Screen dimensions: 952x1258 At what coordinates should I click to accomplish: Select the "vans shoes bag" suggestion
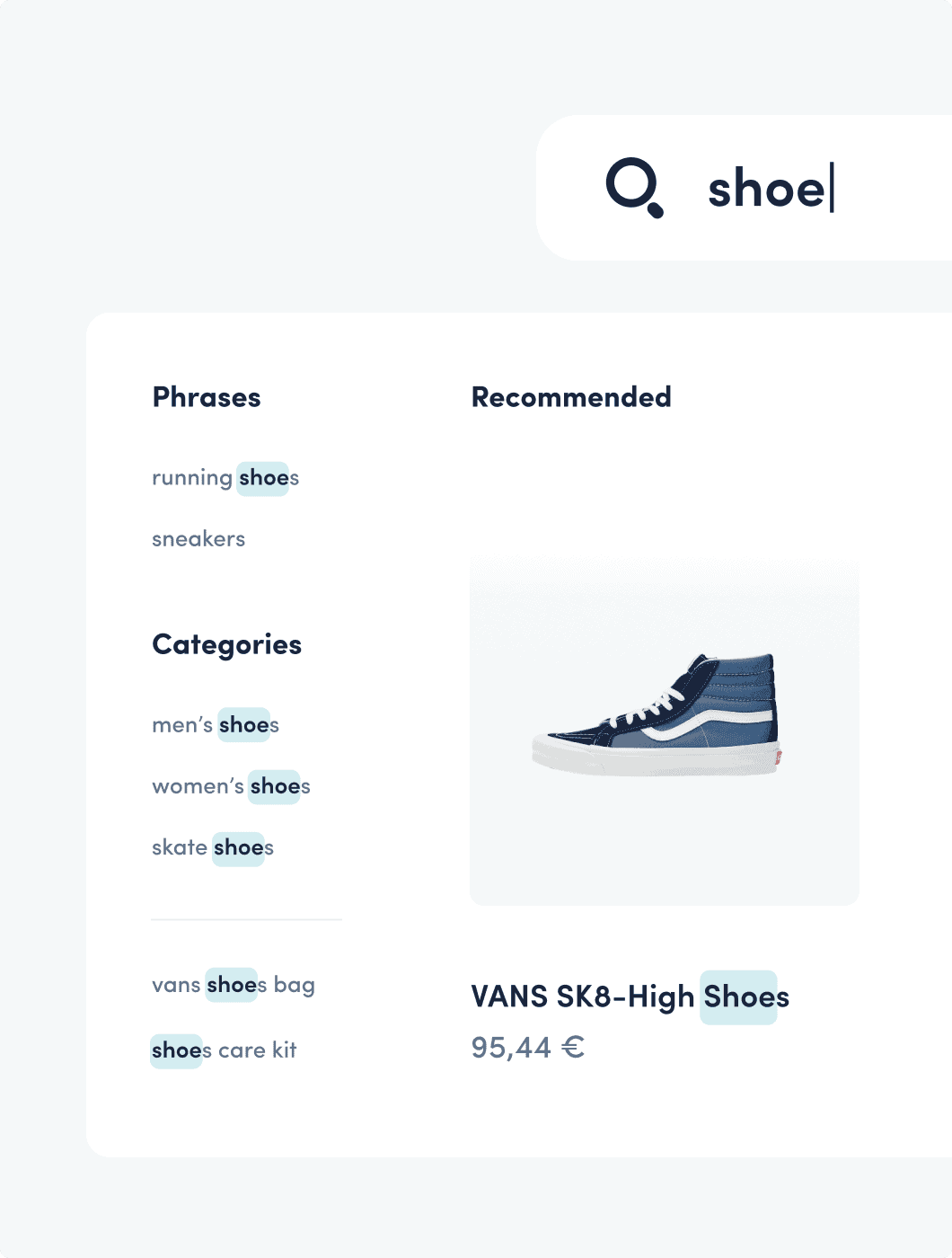coord(234,985)
